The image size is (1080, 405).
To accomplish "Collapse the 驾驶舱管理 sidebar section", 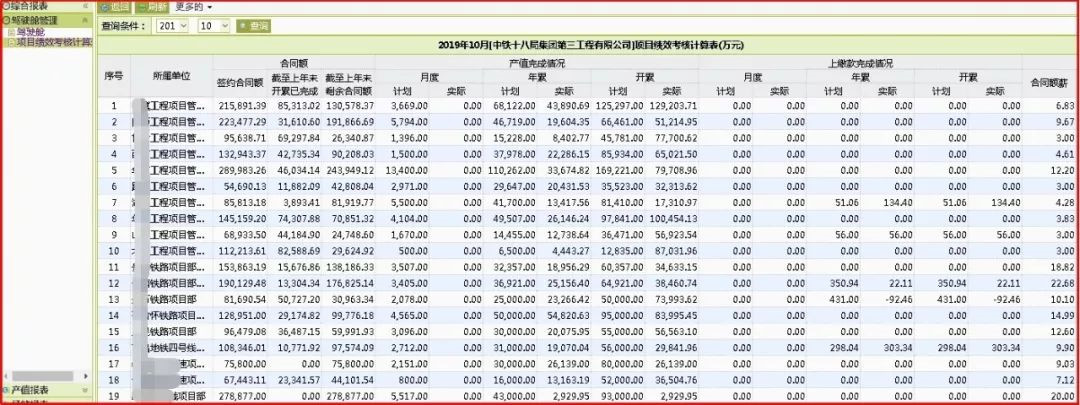I will (x=86, y=21).
